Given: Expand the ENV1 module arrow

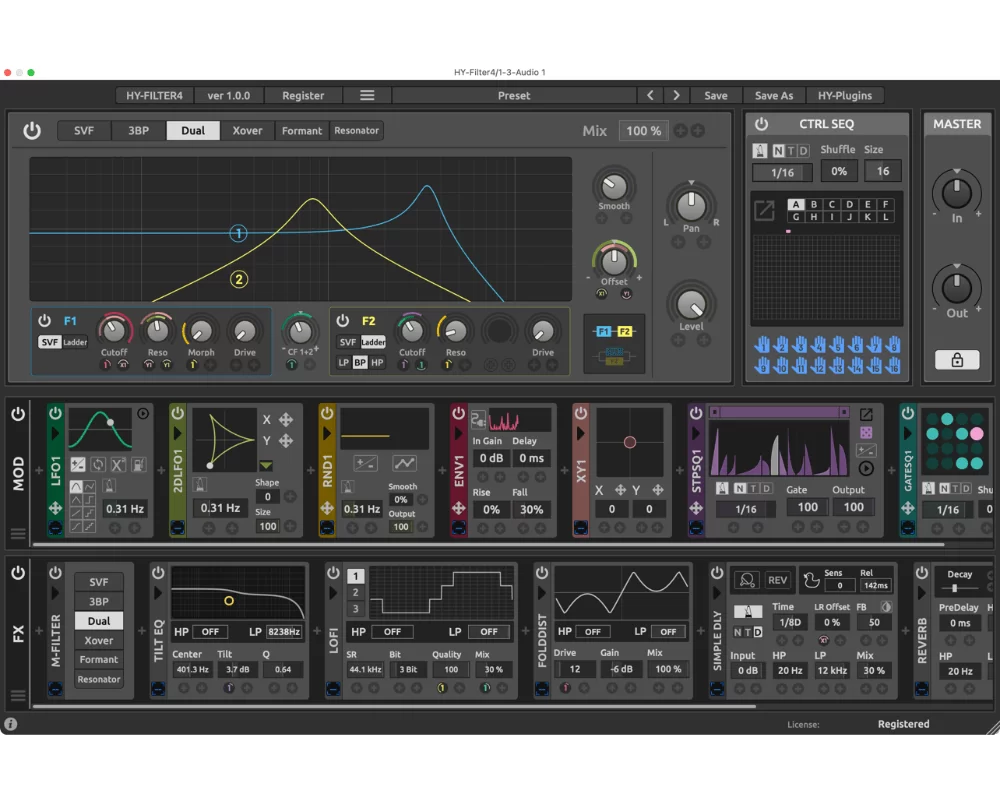Looking at the screenshot, I should coord(458,433).
